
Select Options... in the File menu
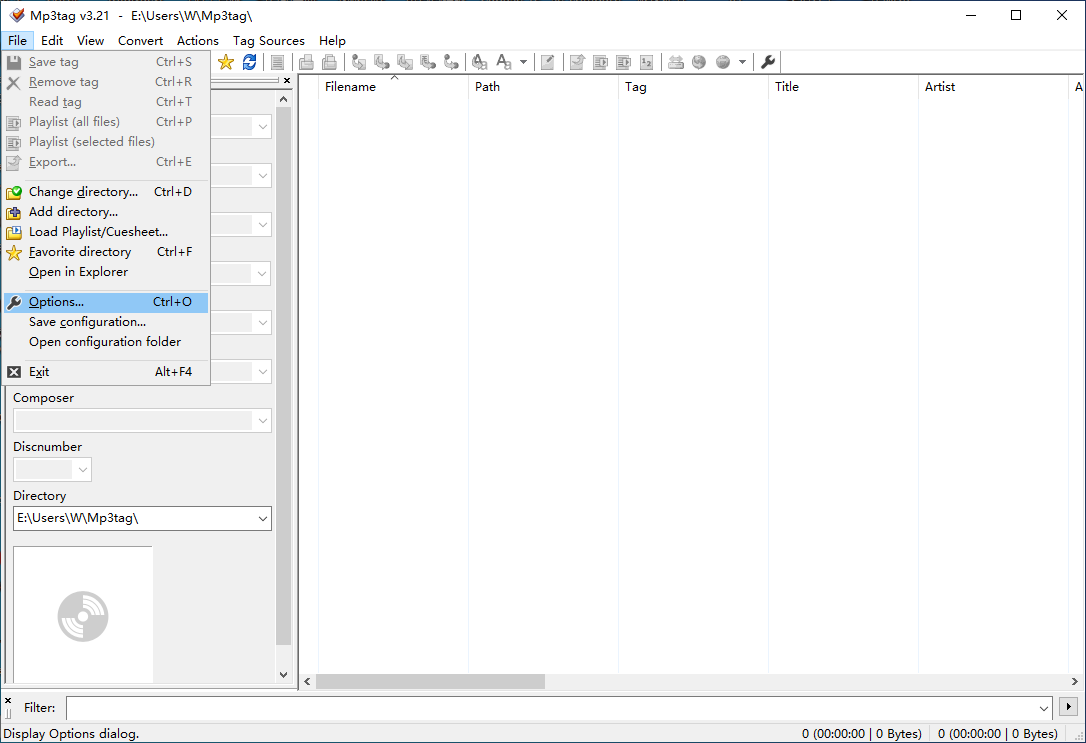(106, 302)
